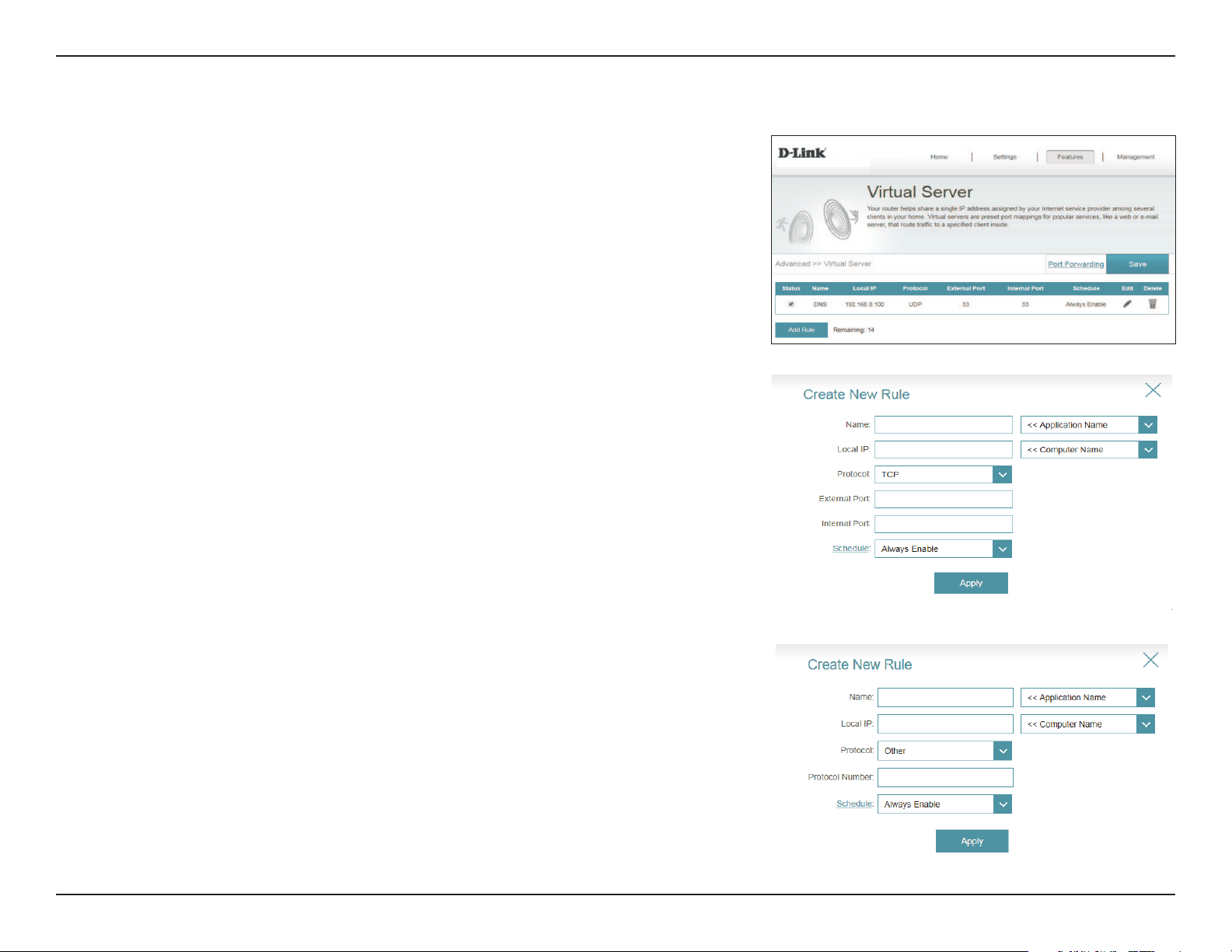Go to the Home tab
Image resolution: width=1232 pixels, height=952 pixels.
(939, 157)
